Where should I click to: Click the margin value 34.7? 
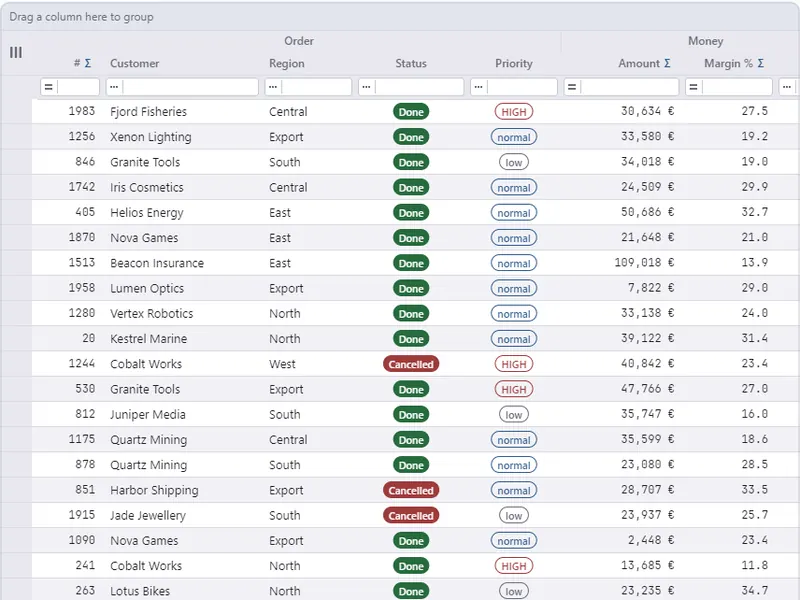755,591
